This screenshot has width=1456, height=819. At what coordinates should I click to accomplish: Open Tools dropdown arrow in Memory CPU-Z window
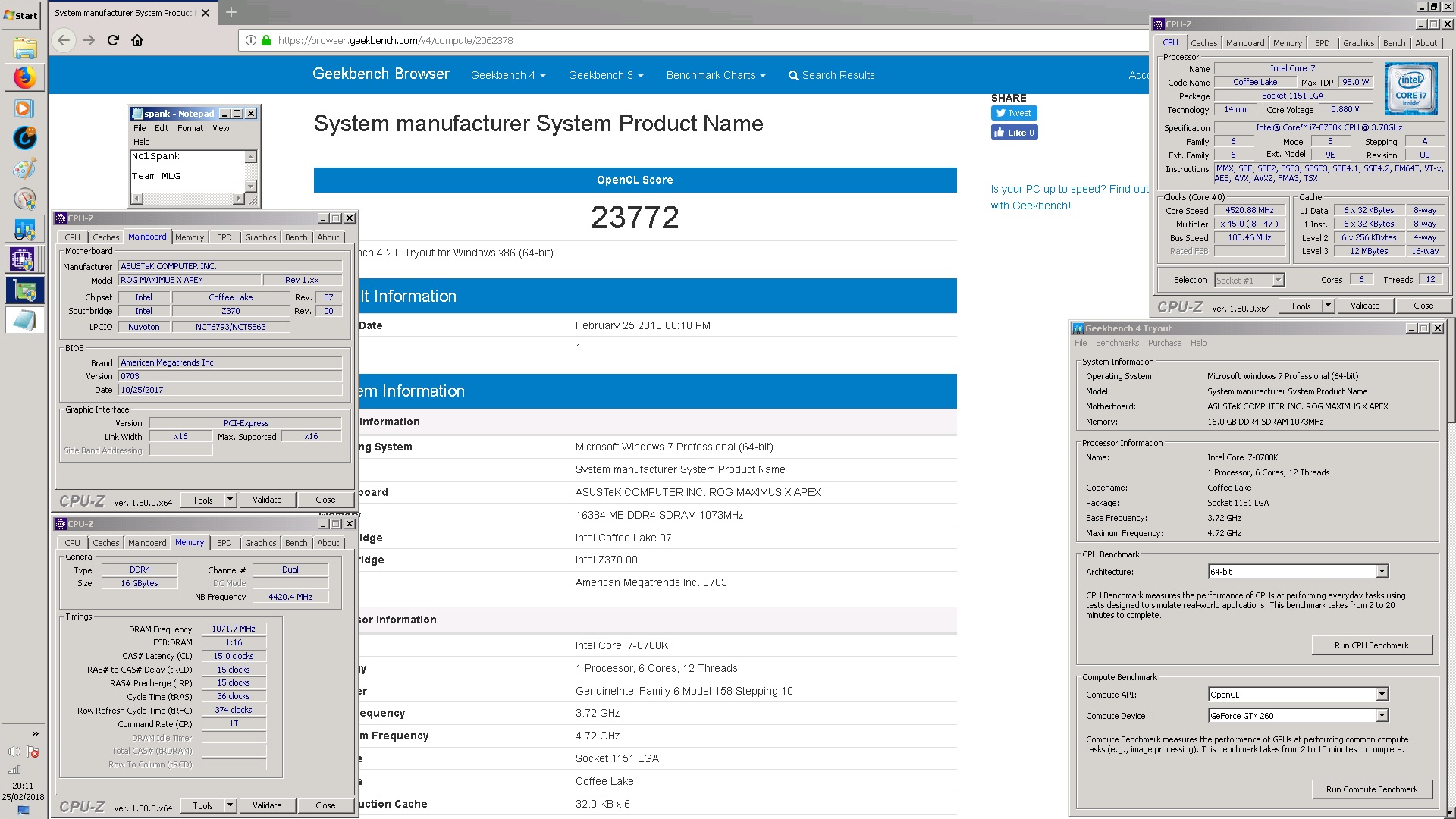click(231, 805)
